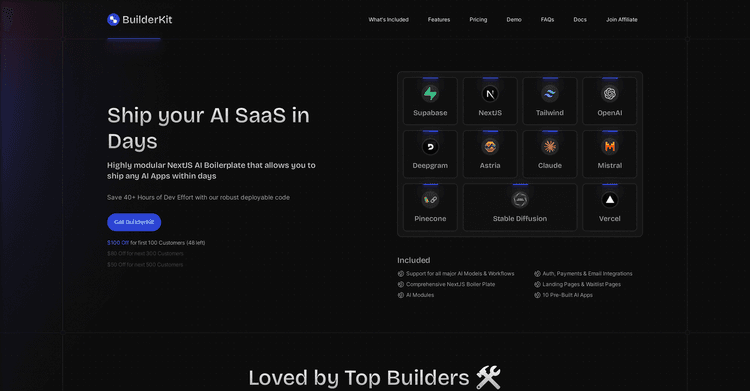Click the Deepgram label text

[x=430, y=166]
